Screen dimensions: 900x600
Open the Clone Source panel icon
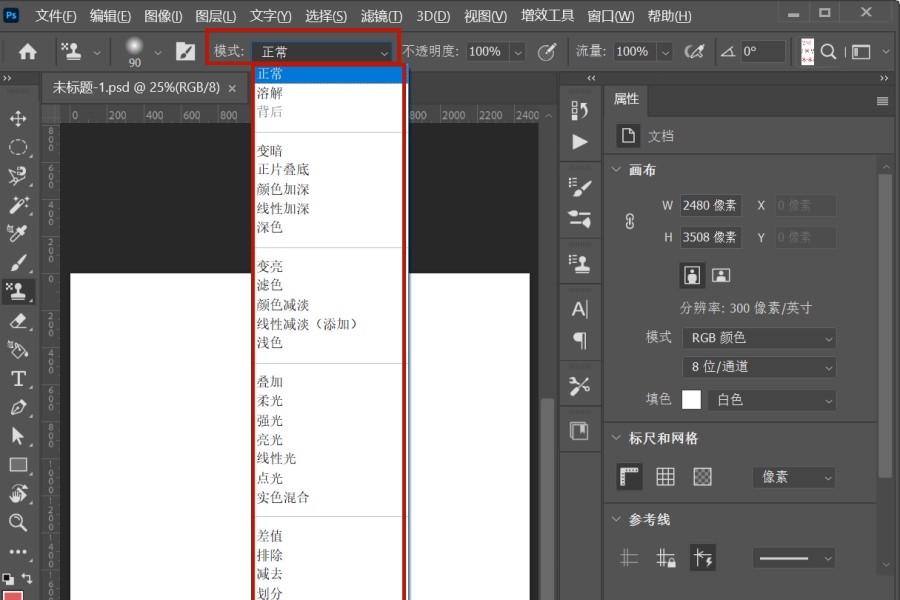point(580,264)
